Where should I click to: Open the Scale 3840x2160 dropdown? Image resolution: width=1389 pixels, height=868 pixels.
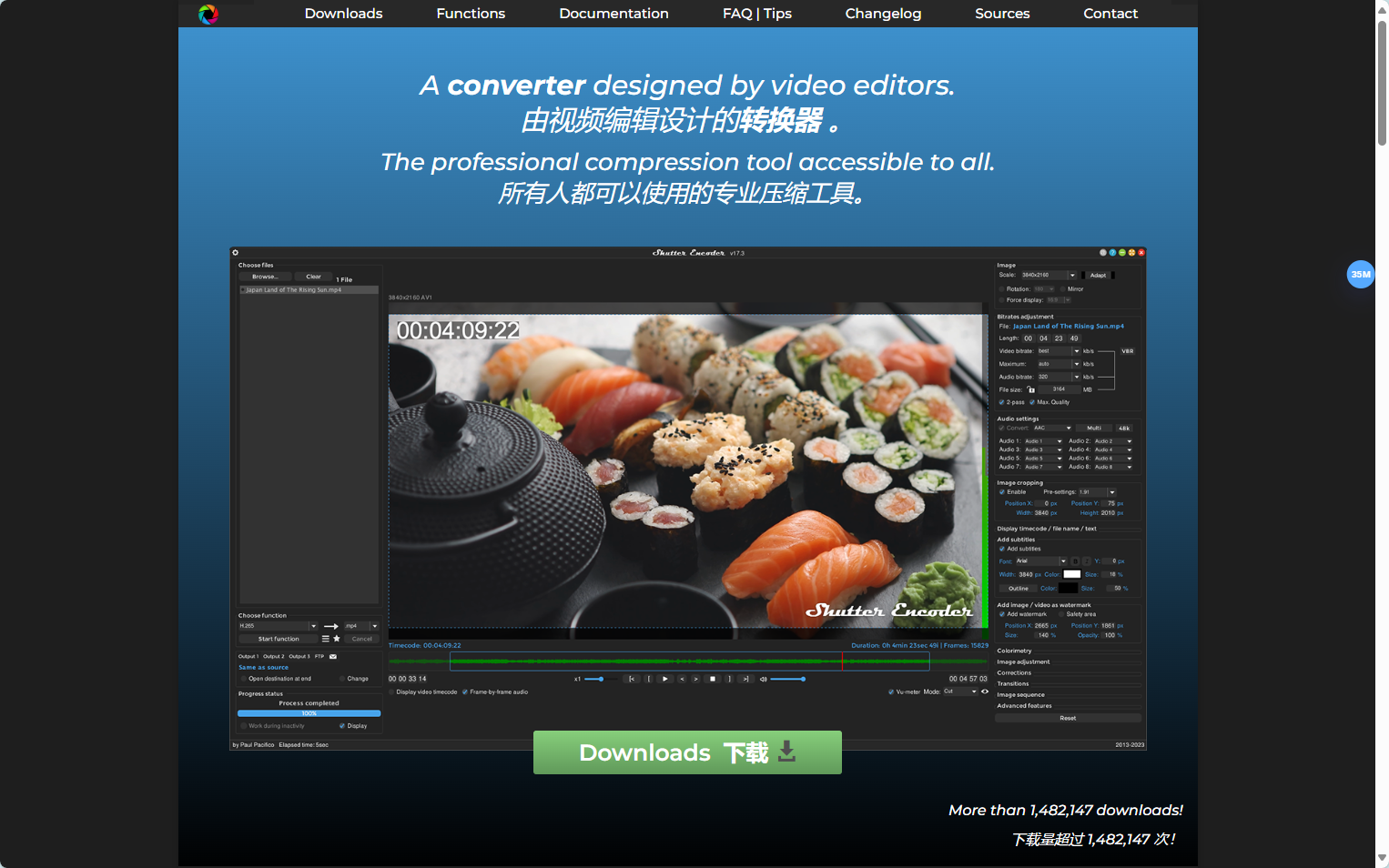1049,275
